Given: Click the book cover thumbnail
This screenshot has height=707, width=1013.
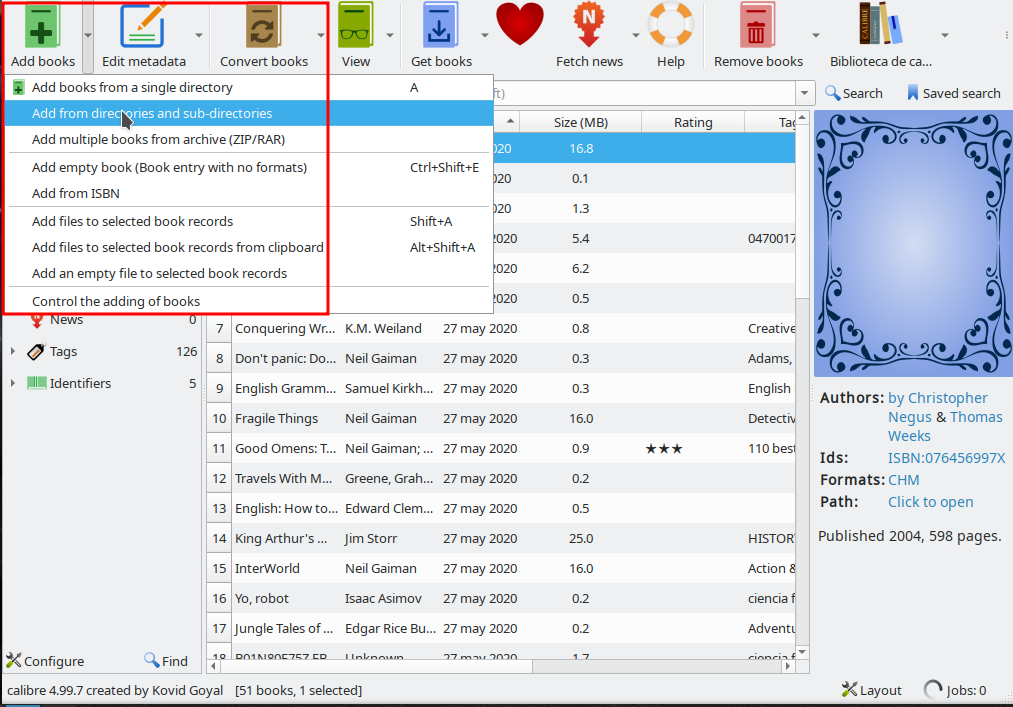Looking at the screenshot, I should [x=913, y=244].
